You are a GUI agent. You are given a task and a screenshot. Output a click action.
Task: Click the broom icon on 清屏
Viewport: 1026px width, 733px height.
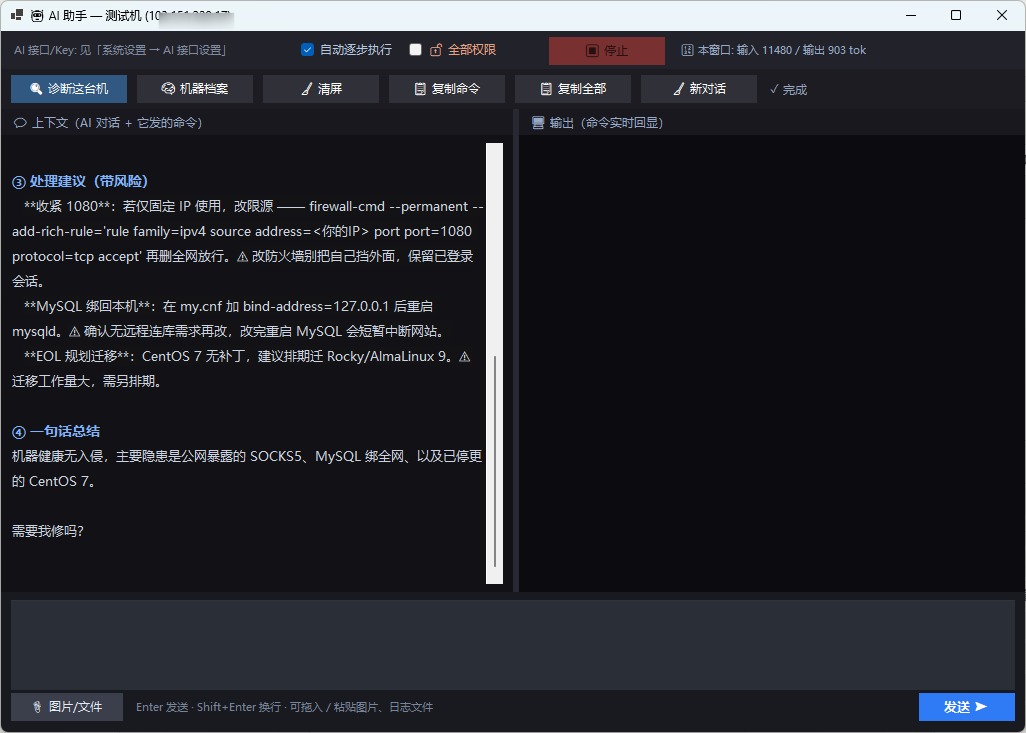point(307,89)
